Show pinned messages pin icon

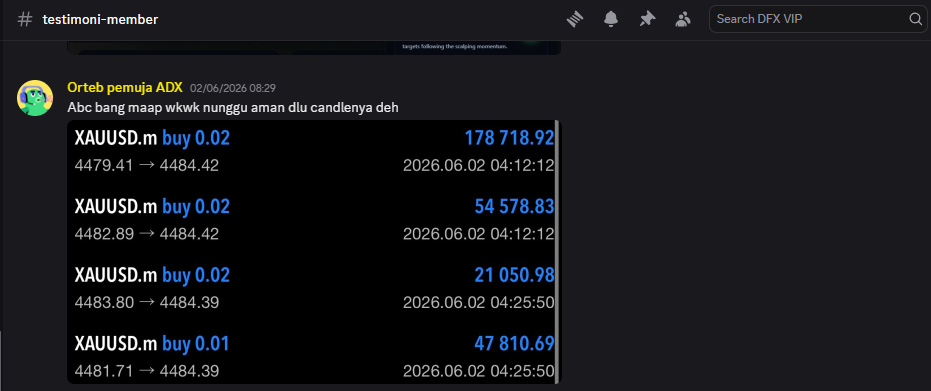[x=647, y=19]
